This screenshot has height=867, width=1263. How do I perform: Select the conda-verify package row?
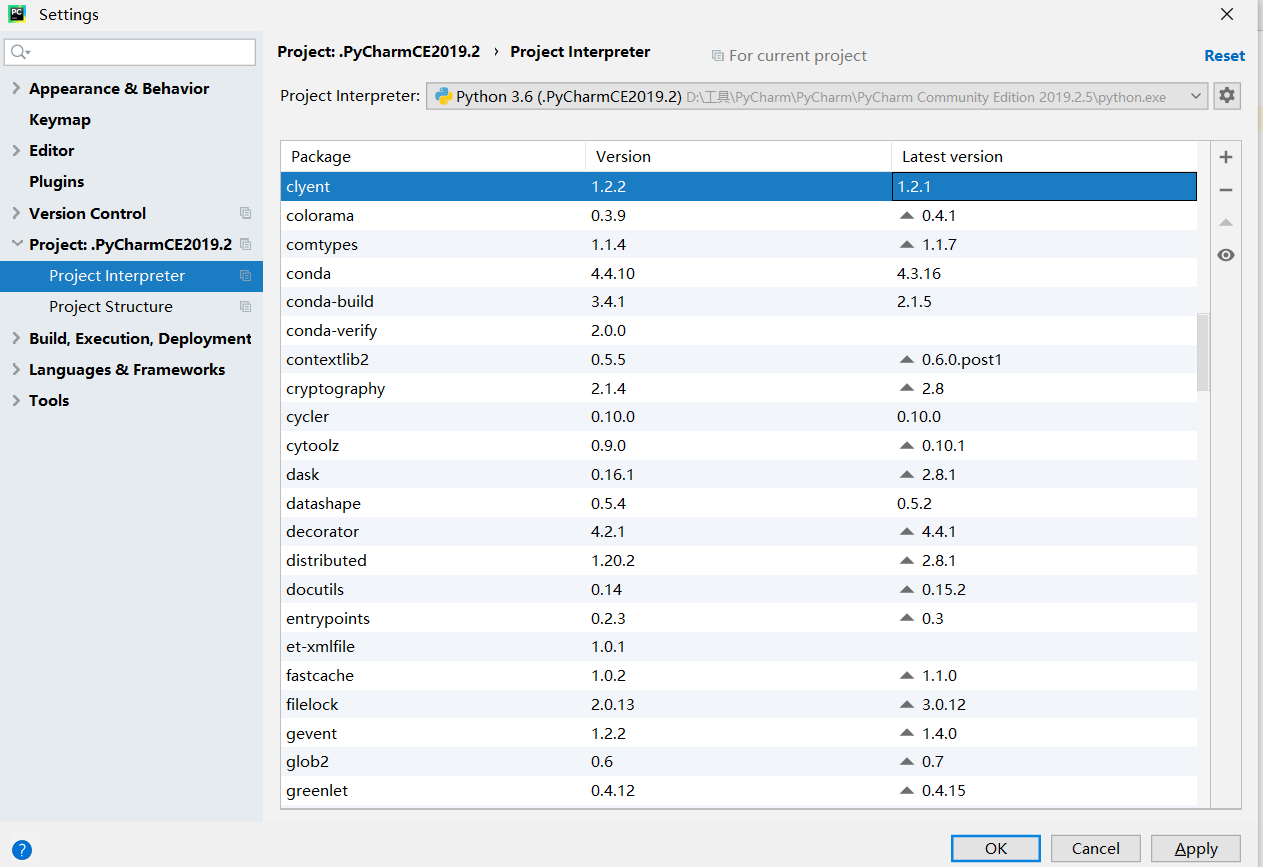(738, 331)
